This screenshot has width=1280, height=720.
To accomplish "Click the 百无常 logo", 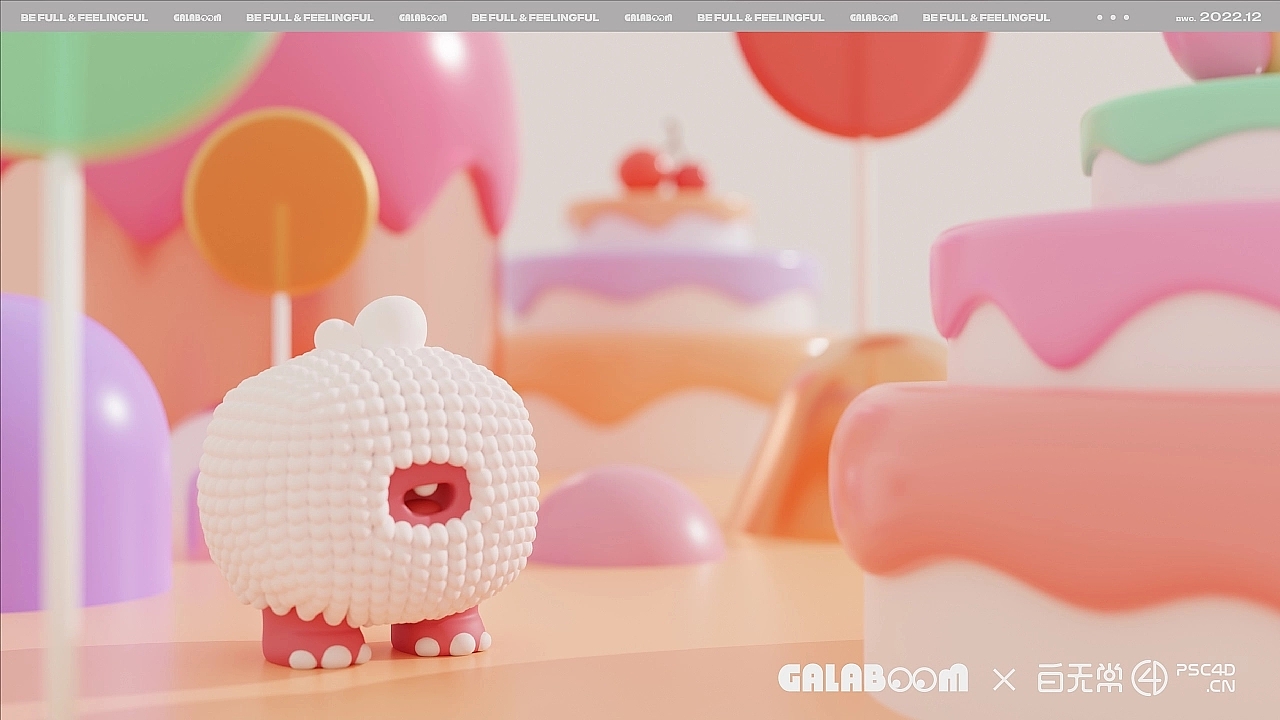I will [1079, 678].
